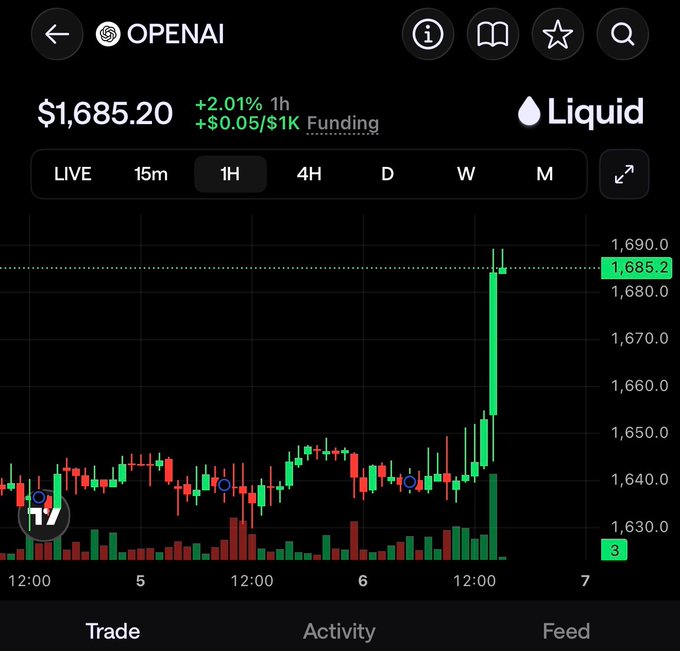The image size is (680, 651).
Task: Tap the OPENAI title text
Action: 176,34
